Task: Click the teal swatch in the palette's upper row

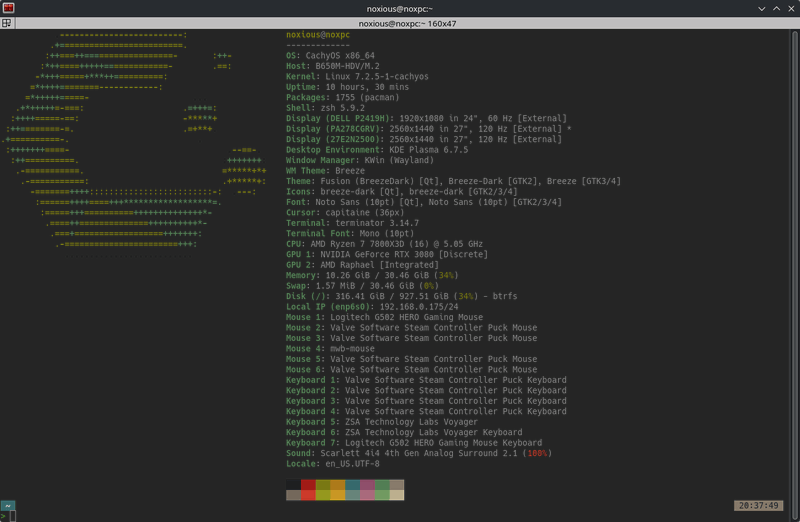Action: [353, 484]
